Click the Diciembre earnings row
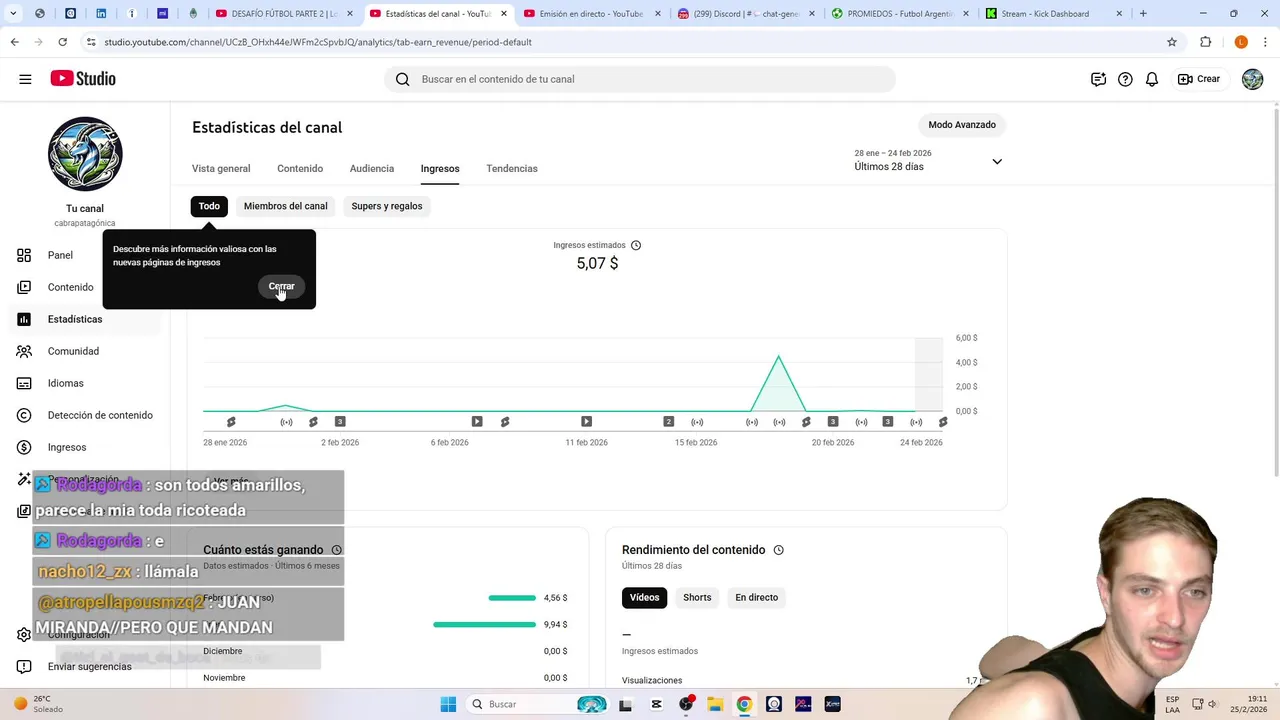Image resolution: width=1280 pixels, height=720 pixels. point(386,651)
